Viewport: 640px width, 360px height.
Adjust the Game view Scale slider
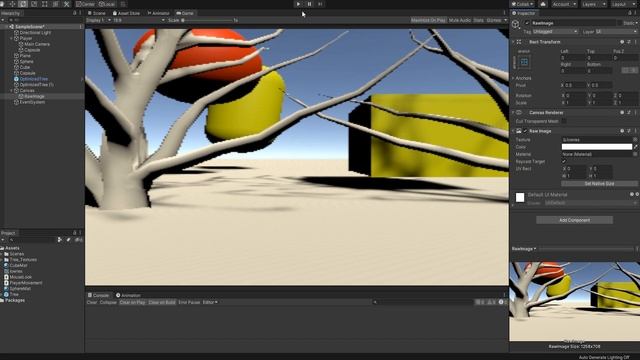(207, 20)
